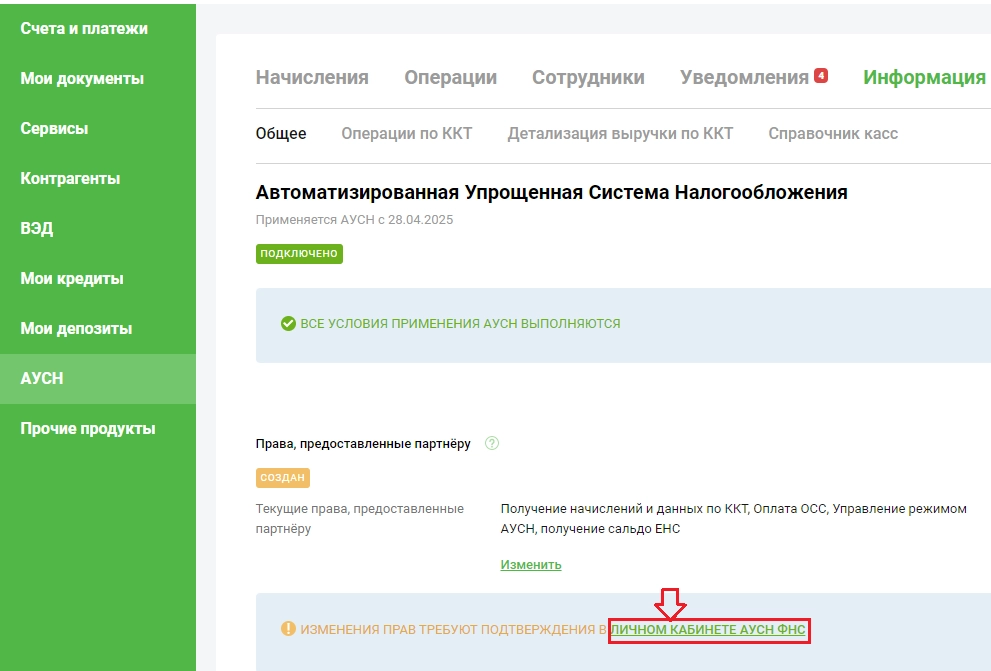
Task: Click the orange warning icon in rights notice
Action: [x=288, y=629]
